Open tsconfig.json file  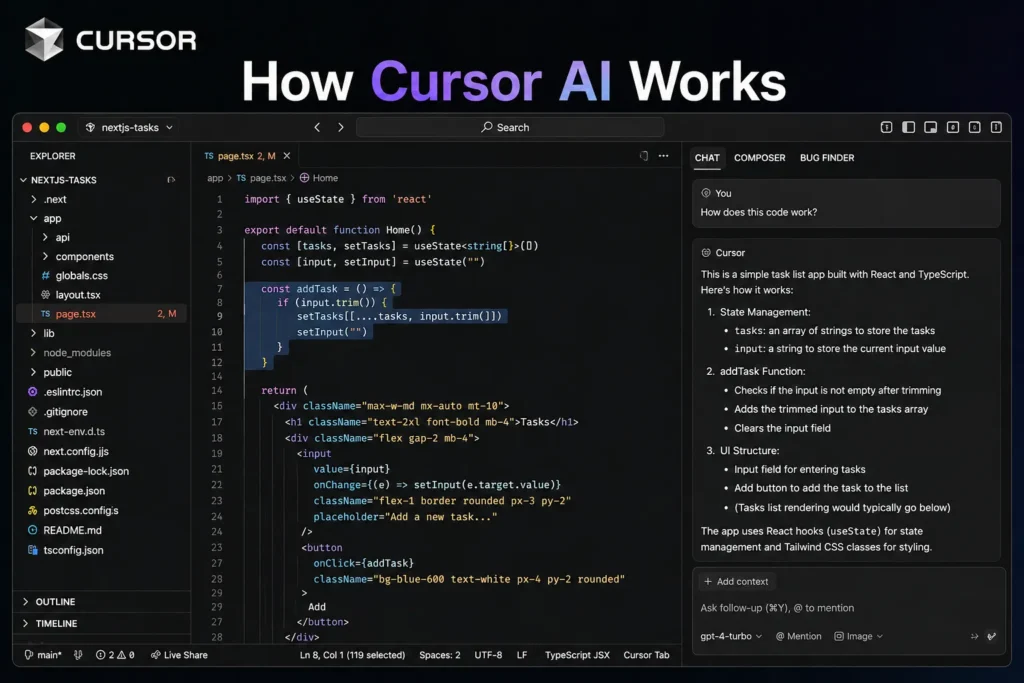pyautogui.click(x=73, y=550)
